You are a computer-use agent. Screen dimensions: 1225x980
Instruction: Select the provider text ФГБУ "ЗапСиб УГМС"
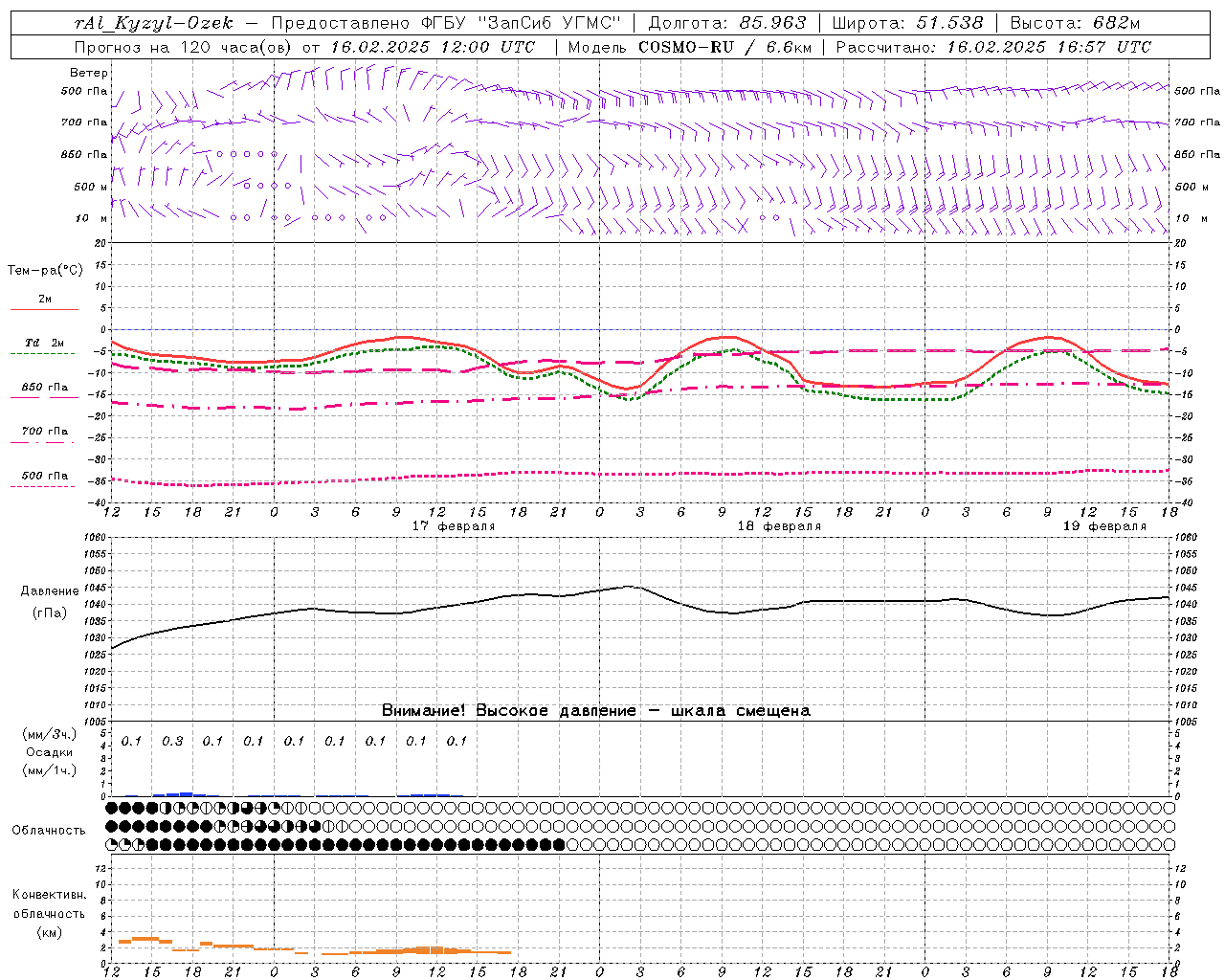coord(520,23)
